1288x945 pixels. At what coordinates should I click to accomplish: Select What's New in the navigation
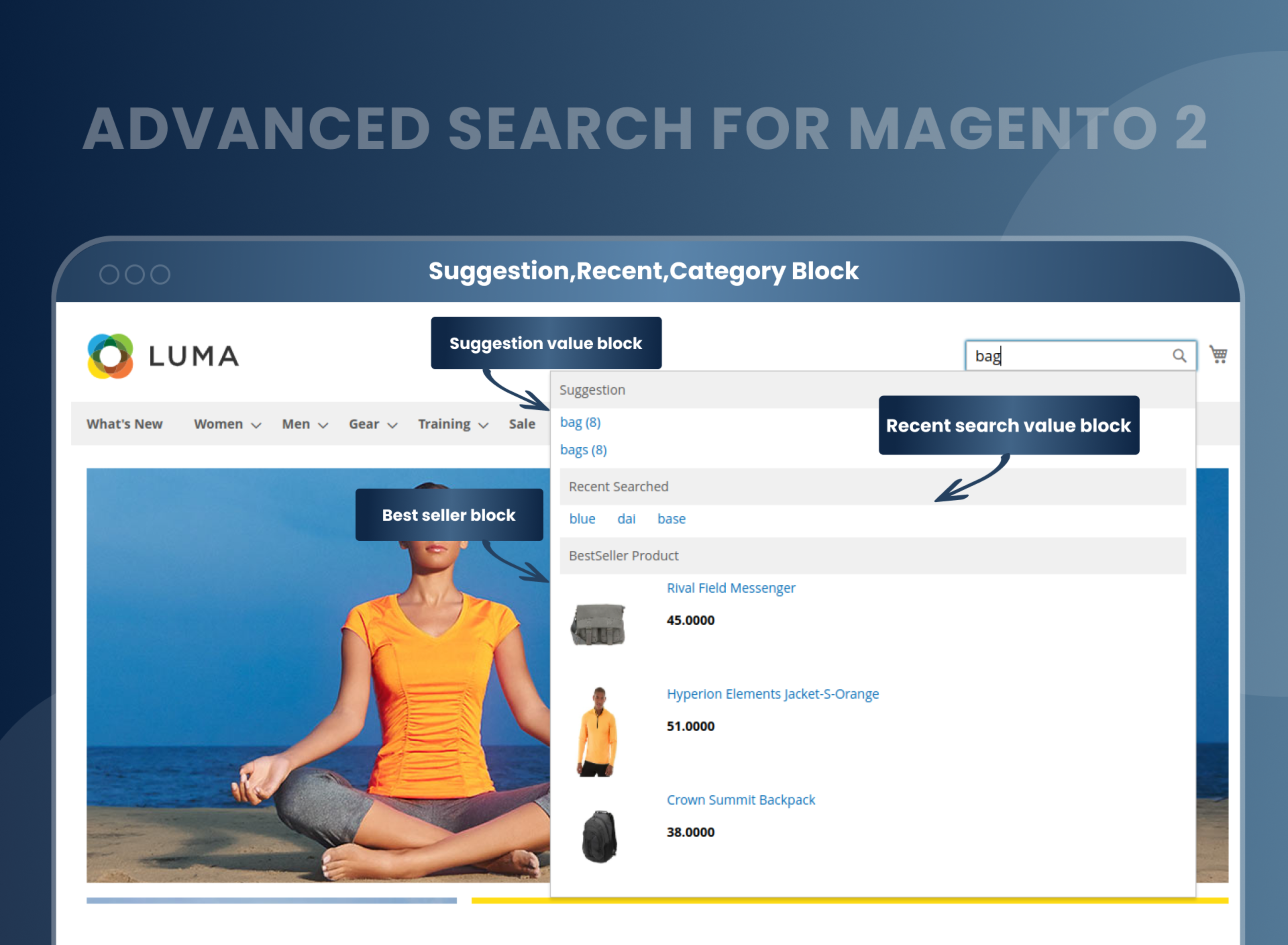point(125,424)
